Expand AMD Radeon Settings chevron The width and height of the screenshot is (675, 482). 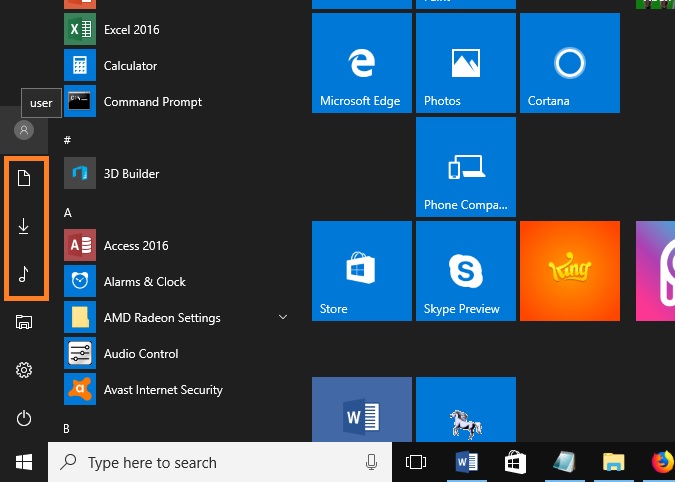(283, 317)
